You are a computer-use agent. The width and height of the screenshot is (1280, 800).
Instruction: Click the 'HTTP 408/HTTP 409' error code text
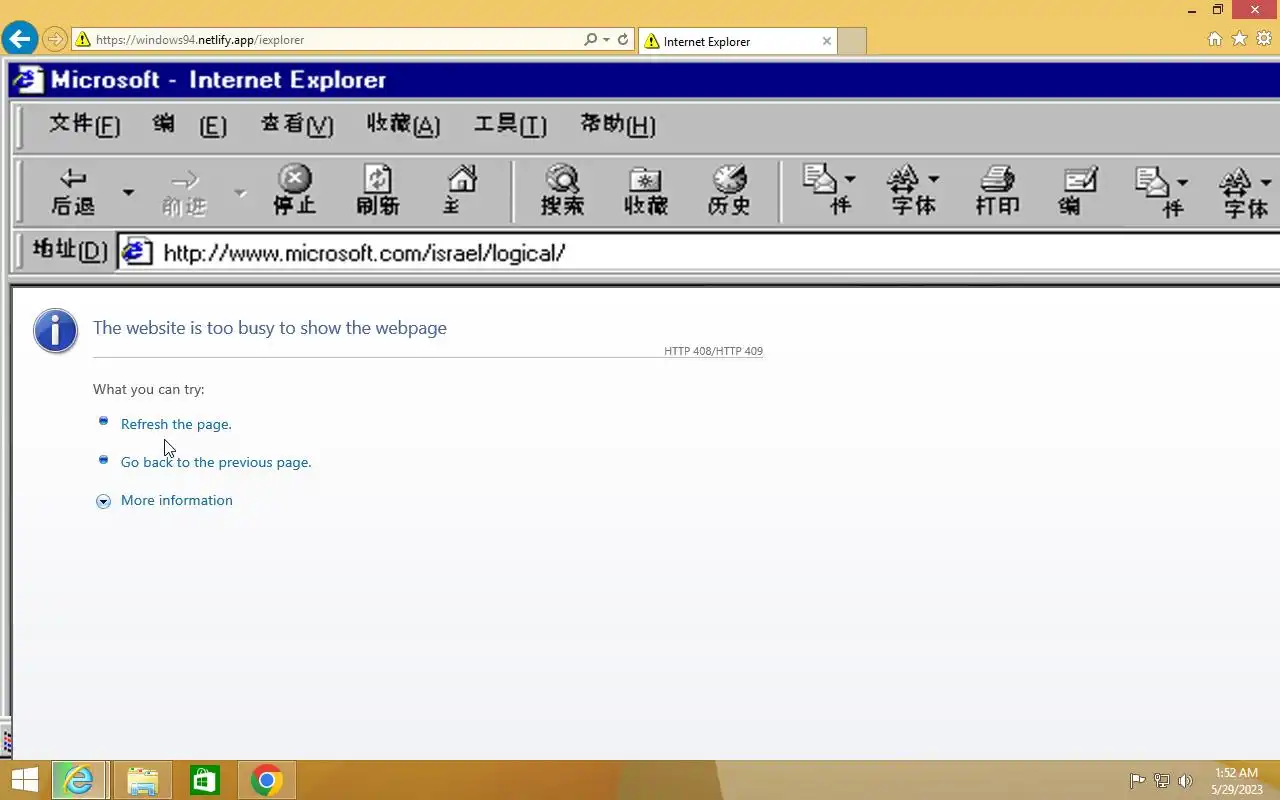[713, 351]
